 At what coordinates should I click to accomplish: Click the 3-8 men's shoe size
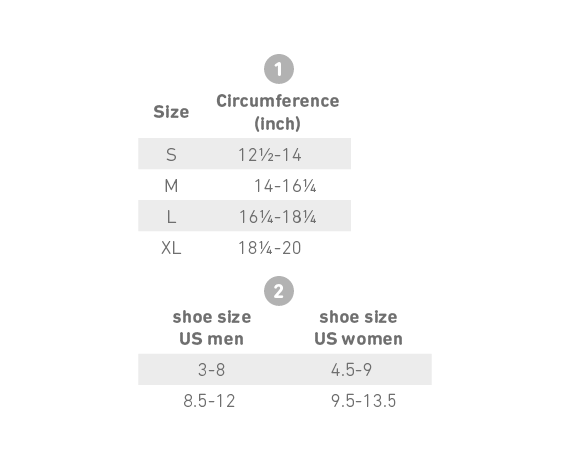click(x=212, y=370)
